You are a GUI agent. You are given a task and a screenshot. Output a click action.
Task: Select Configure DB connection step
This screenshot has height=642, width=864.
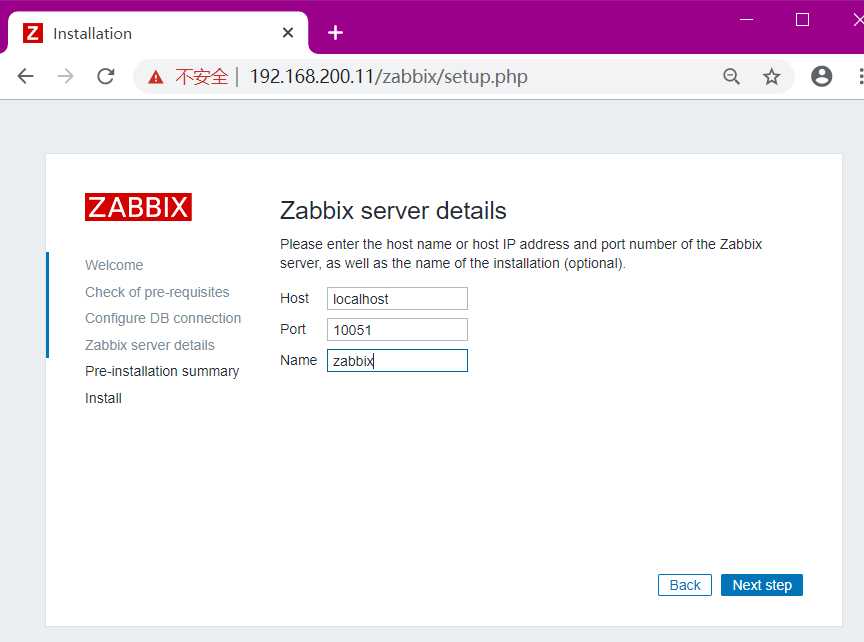click(x=163, y=318)
